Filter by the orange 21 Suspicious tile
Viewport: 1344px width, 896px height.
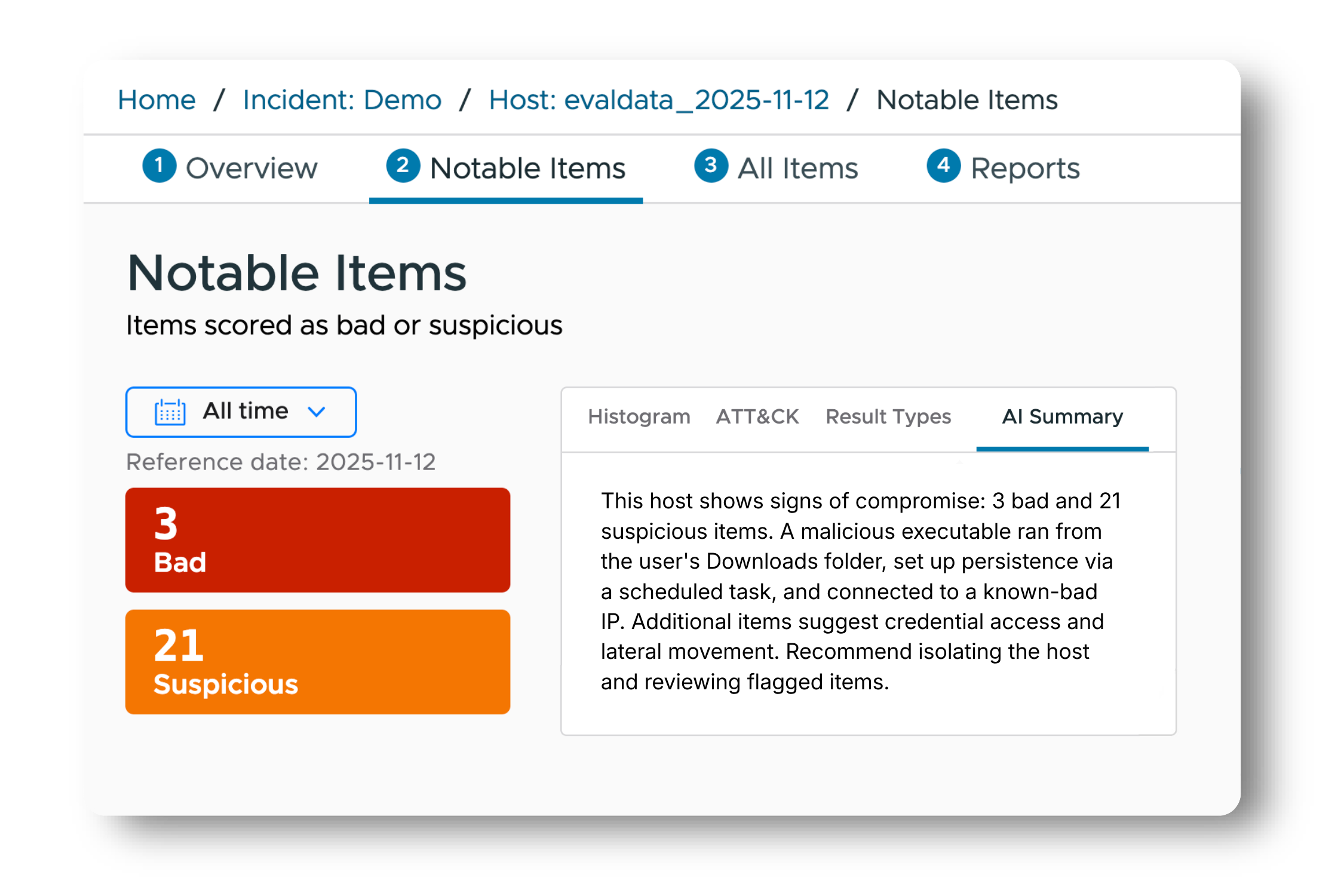318,662
